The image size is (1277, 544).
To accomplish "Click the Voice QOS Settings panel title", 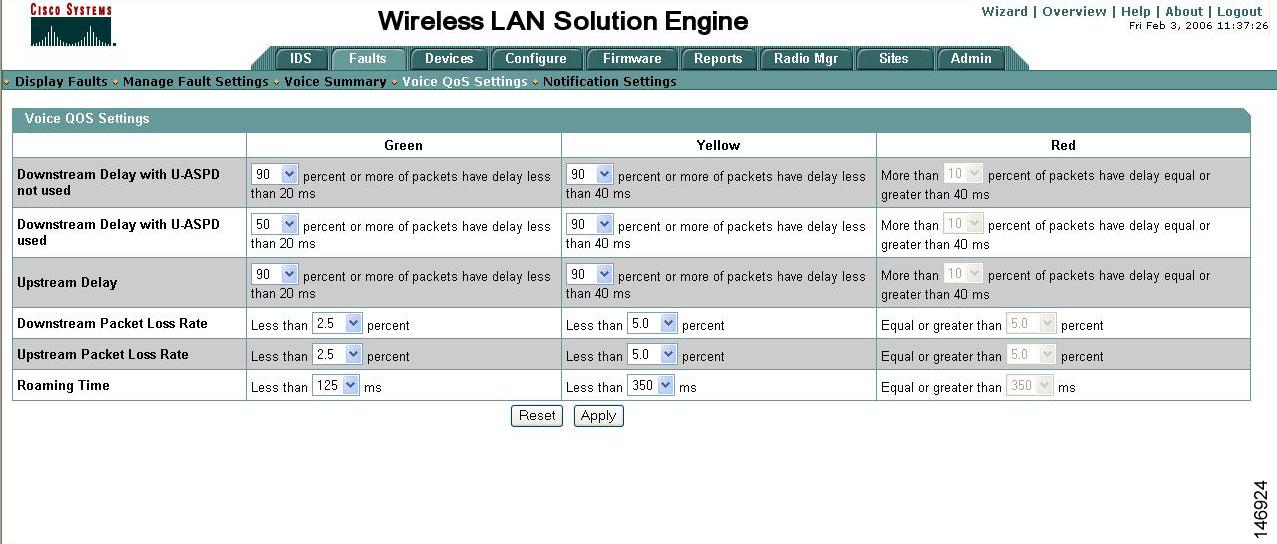I will click(x=87, y=119).
